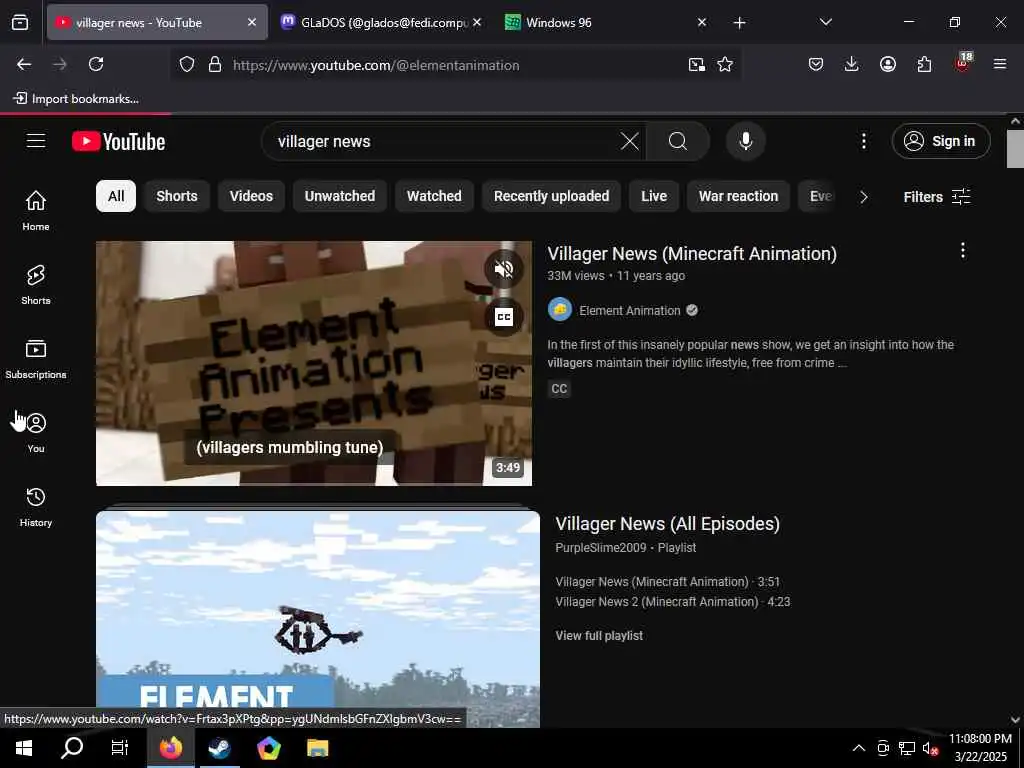Clear the villager news search text
The image size is (1024, 768).
pyautogui.click(x=630, y=141)
